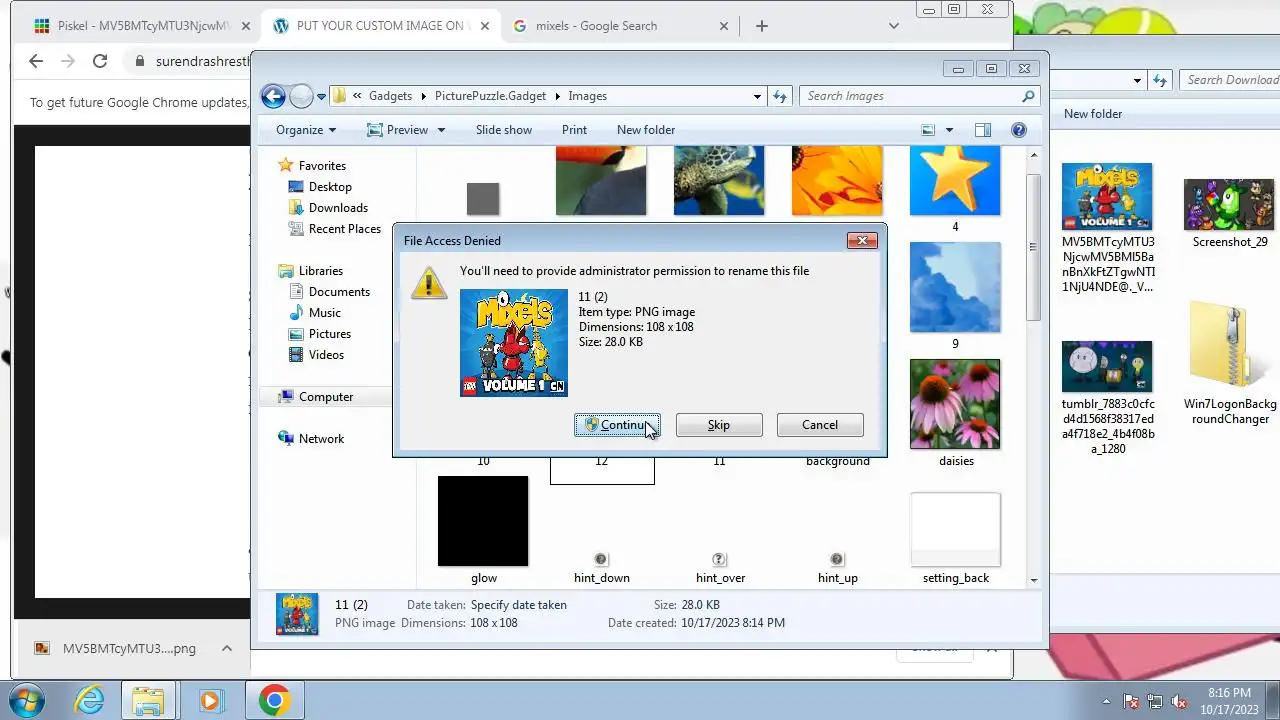Open explorer Help question mark icon
The width and height of the screenshot is (1280, 720).
[1019, 130]
